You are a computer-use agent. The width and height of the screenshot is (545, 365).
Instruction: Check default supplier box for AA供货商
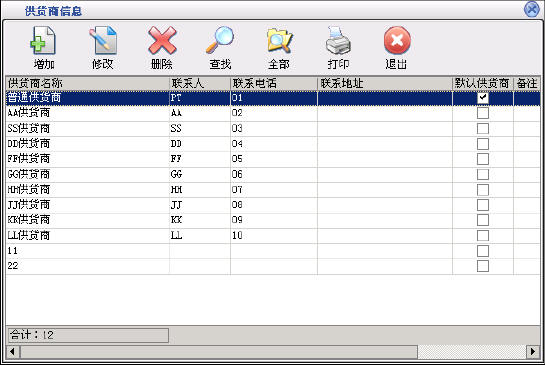click(x=483, y=113)
